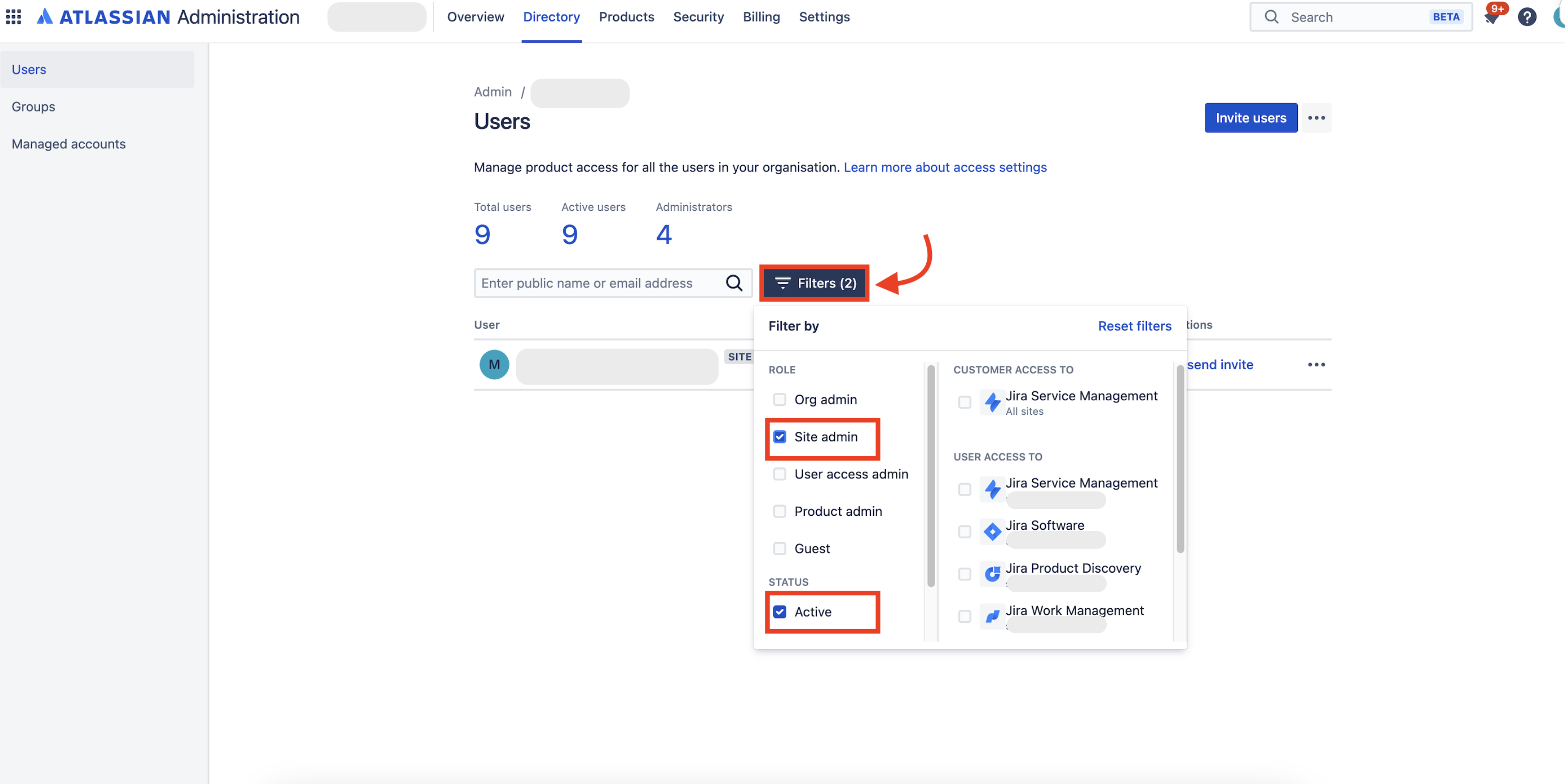The image size is (1565, 784).
Task: Click Jira Service Management icon under User Access
Action: coord(992,490)
